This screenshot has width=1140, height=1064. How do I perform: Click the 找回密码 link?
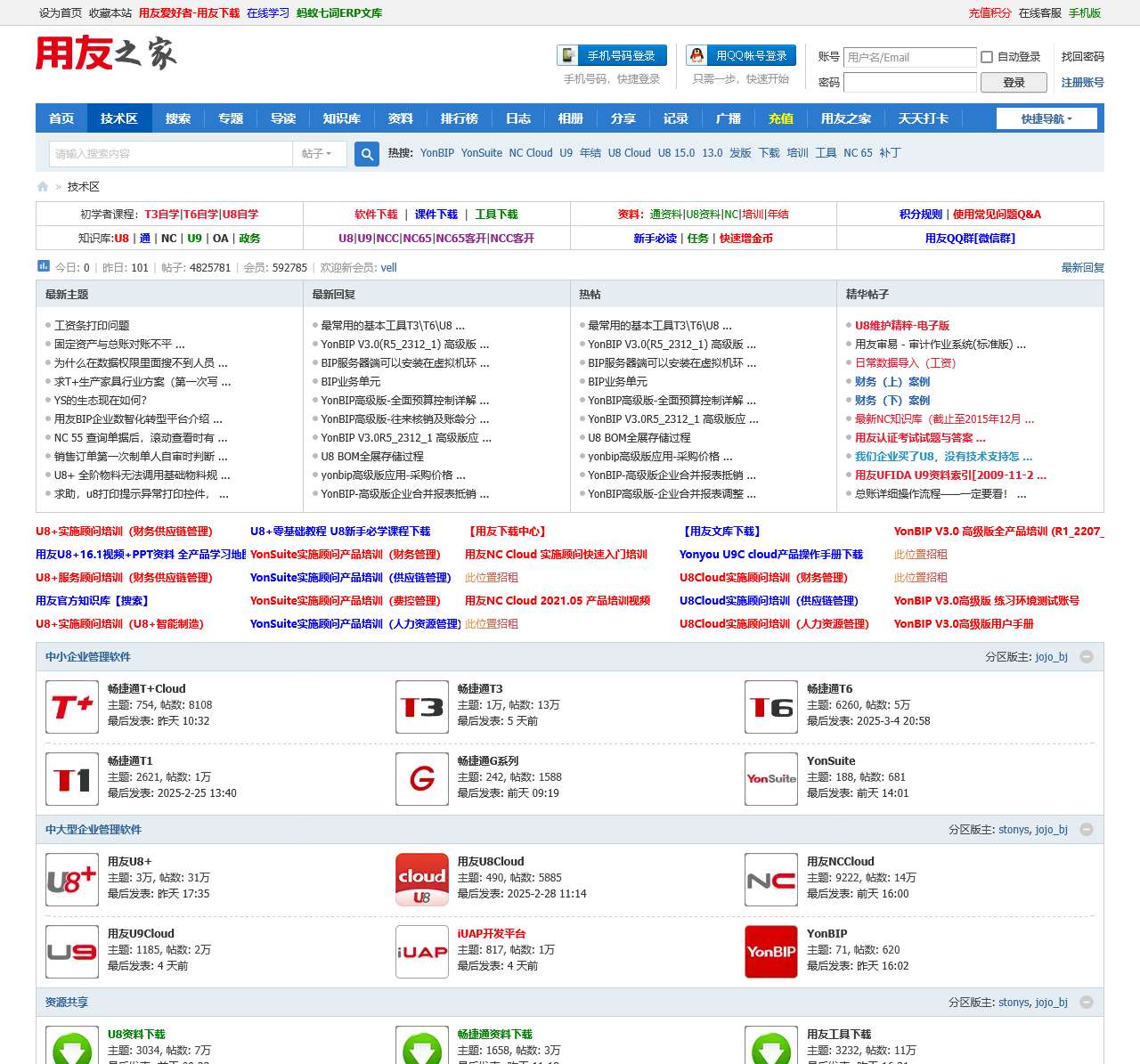pos(1083,57)
